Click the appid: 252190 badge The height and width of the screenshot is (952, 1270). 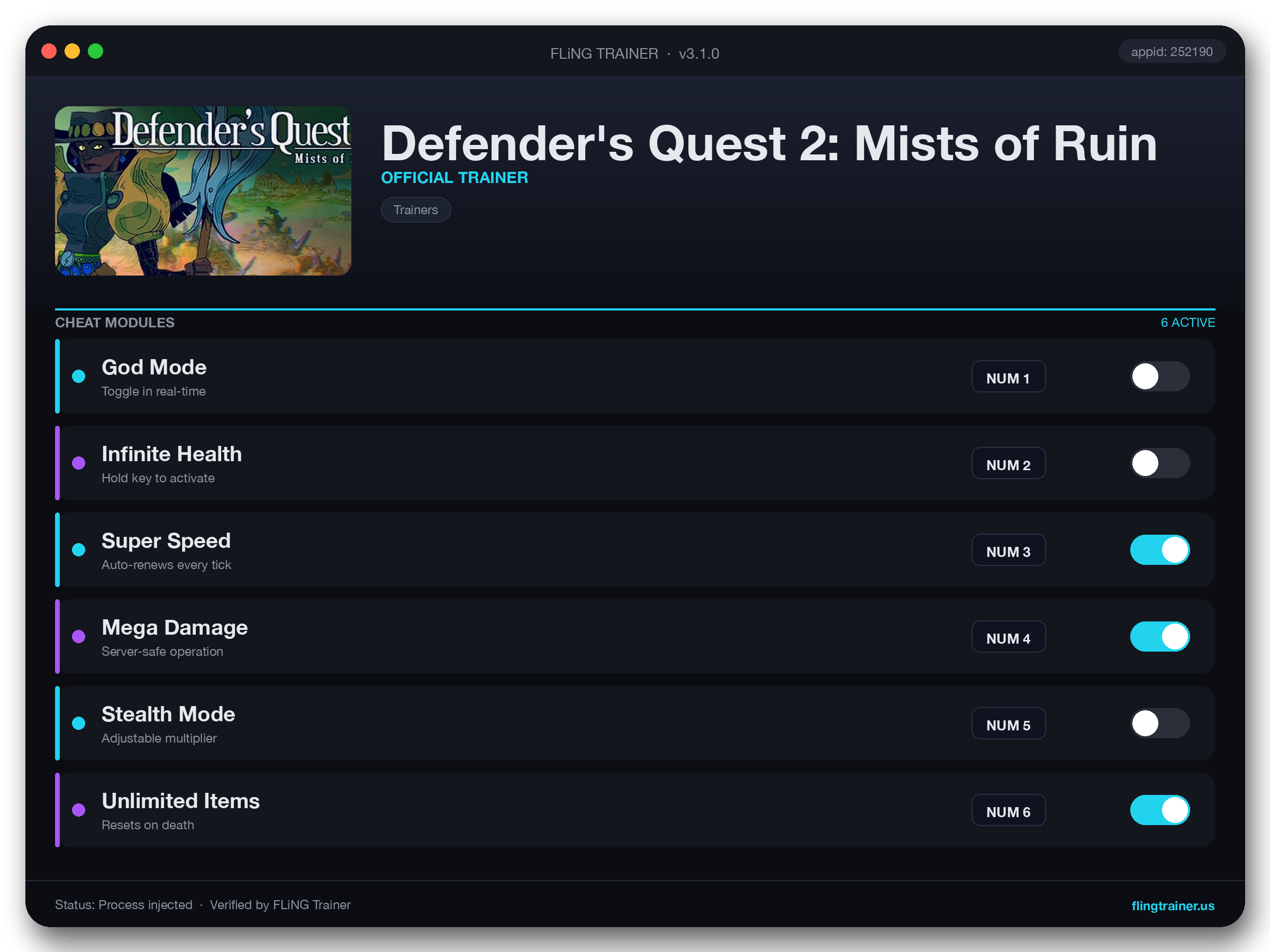(1171, 52)
